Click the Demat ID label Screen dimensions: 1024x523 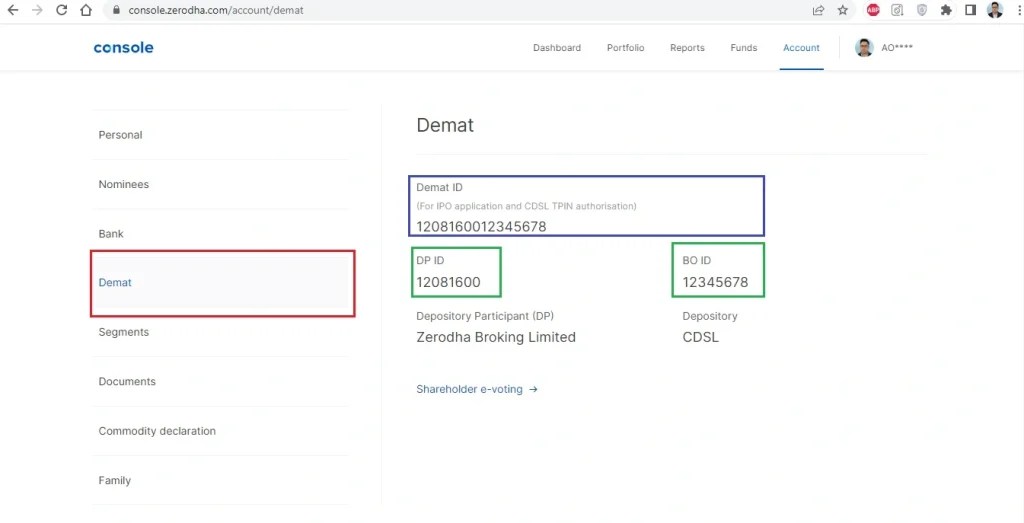point(439,187)
